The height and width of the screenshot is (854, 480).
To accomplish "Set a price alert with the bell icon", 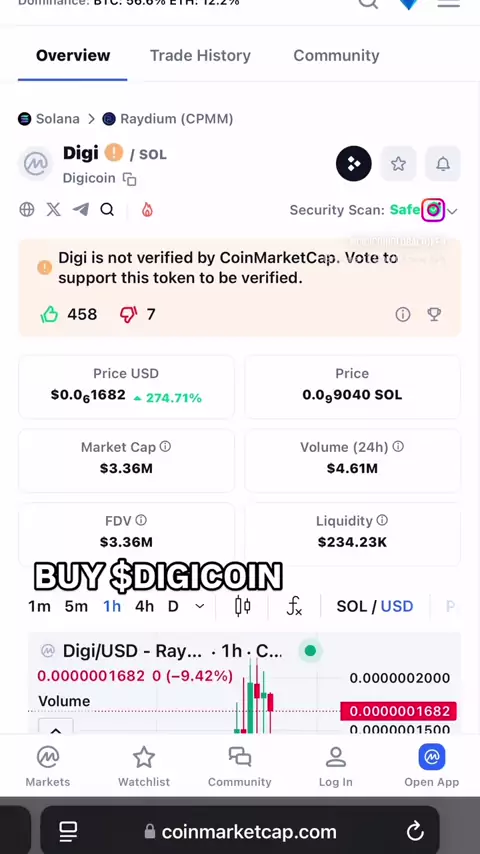I will tap(443, 163).
